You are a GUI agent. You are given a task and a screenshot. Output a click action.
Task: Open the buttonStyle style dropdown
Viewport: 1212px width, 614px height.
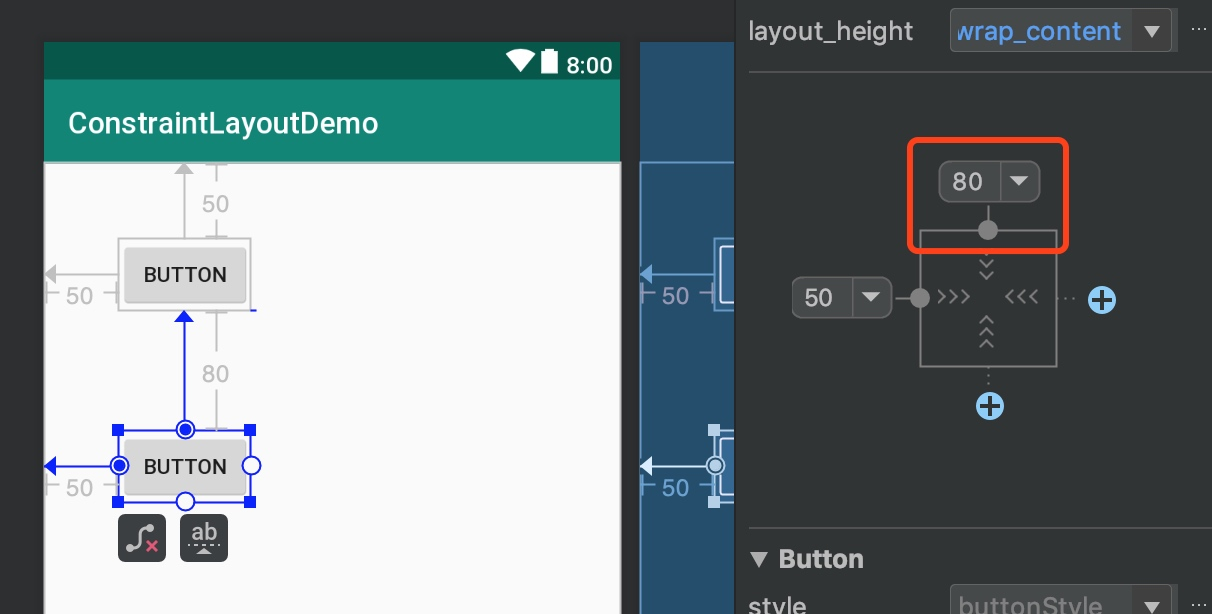pyautogui.click(x=1151, y=604)
